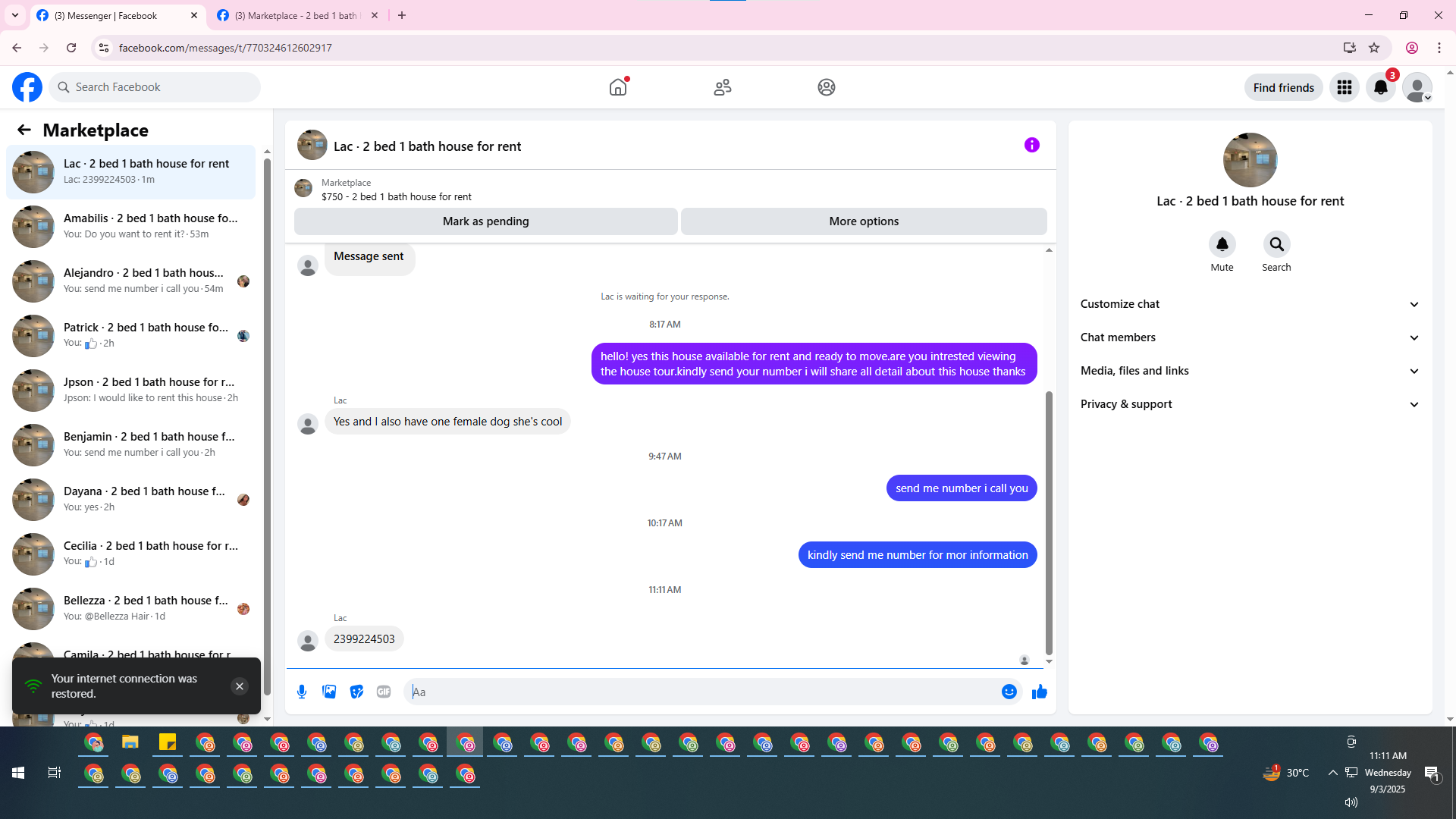Expand Media, files and links

(1250, 371)
